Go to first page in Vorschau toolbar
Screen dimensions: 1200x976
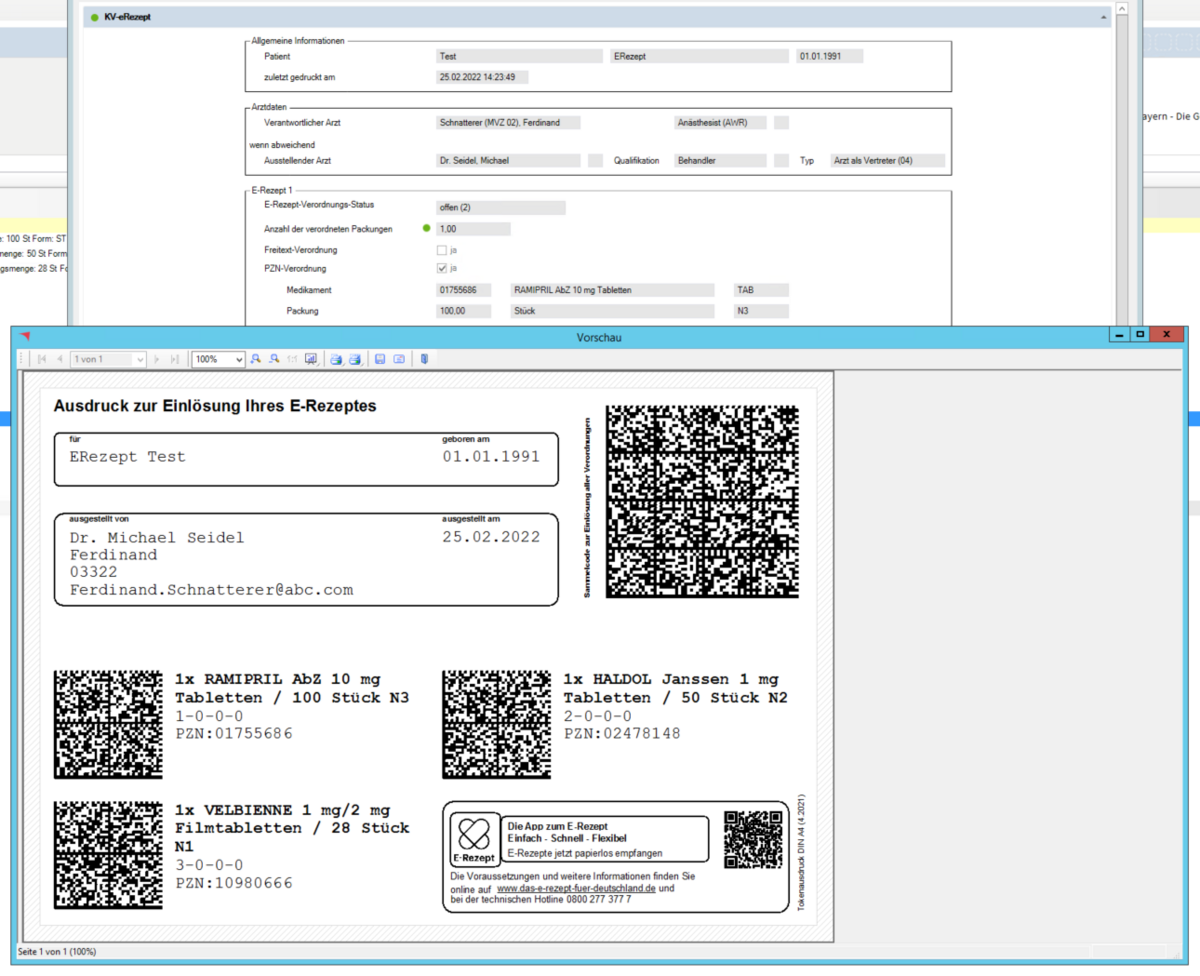pyautogui.click(x=42, y=359)
